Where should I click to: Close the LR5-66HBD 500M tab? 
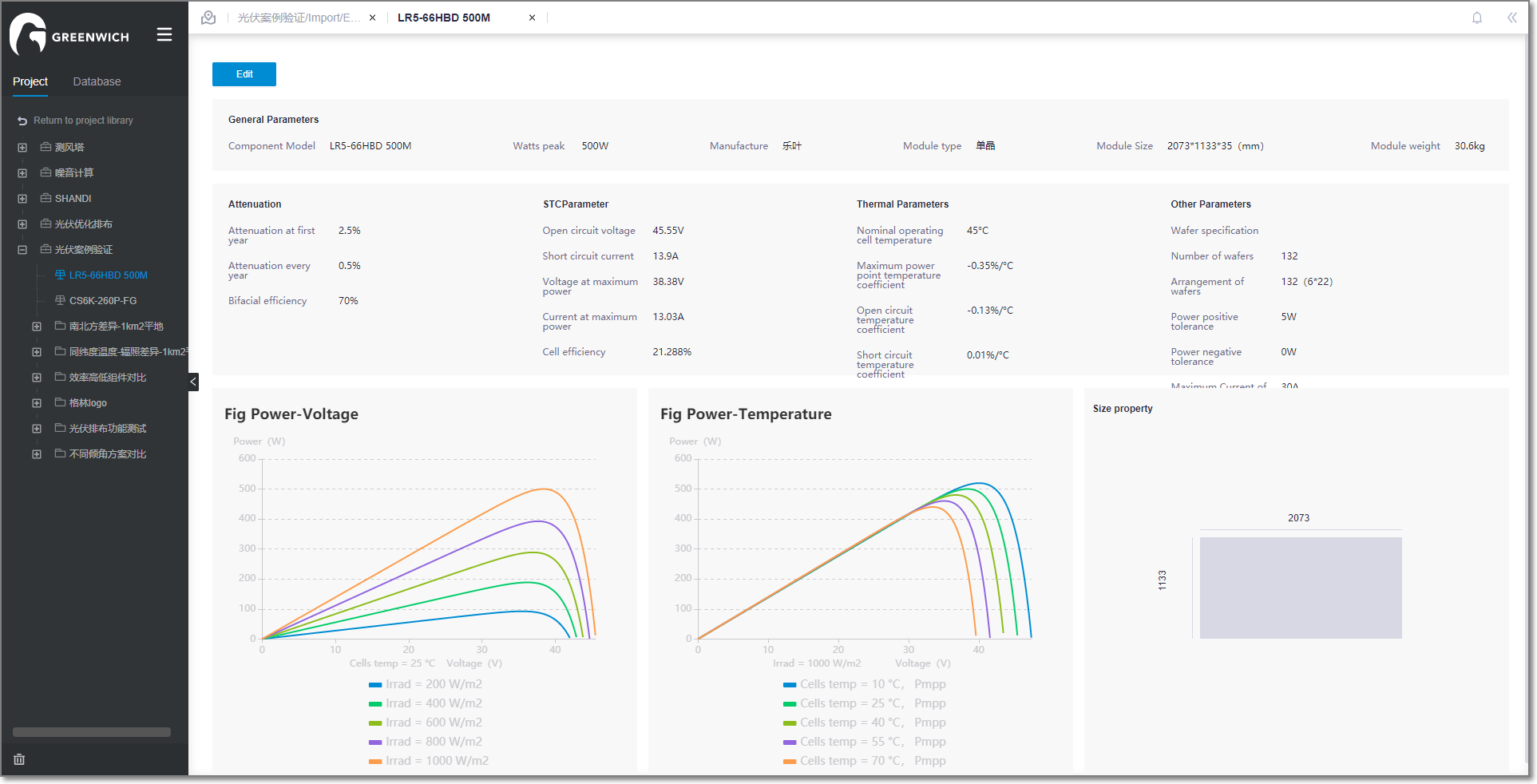532,18
